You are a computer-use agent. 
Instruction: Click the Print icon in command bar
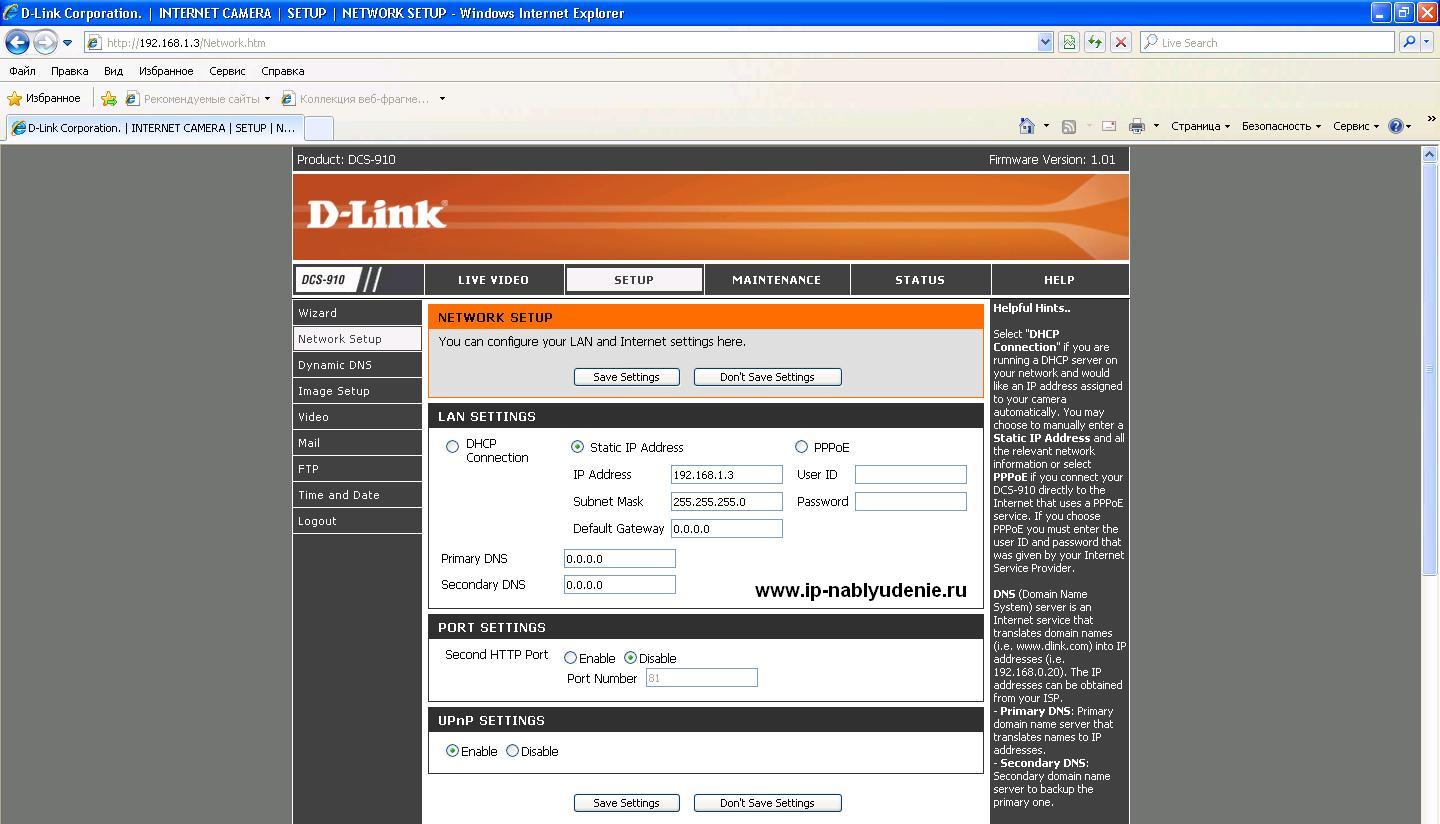coord(1137,126)
